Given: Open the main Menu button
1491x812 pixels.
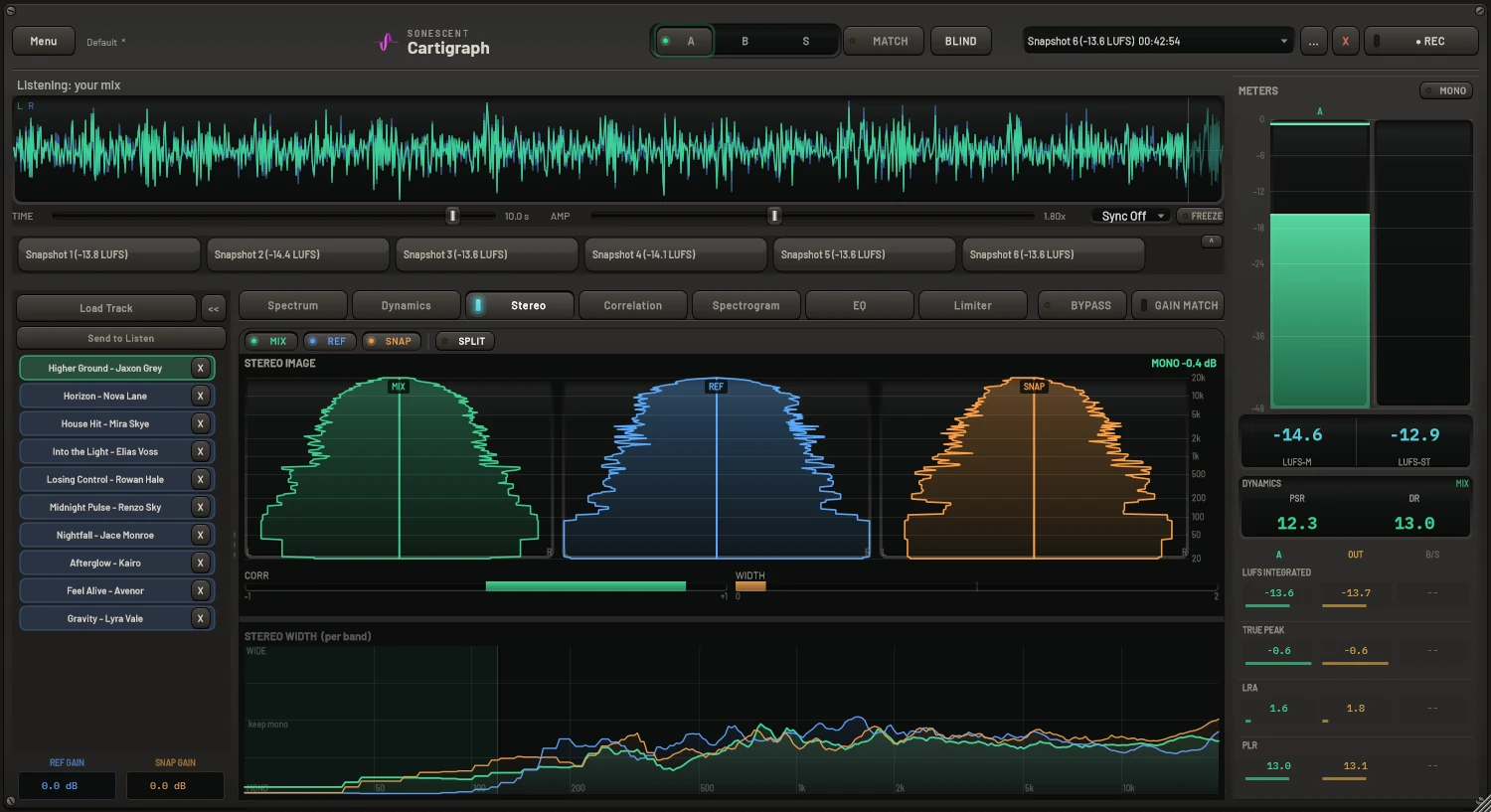Looking at the screenshot, I should [x=44, y=41].
